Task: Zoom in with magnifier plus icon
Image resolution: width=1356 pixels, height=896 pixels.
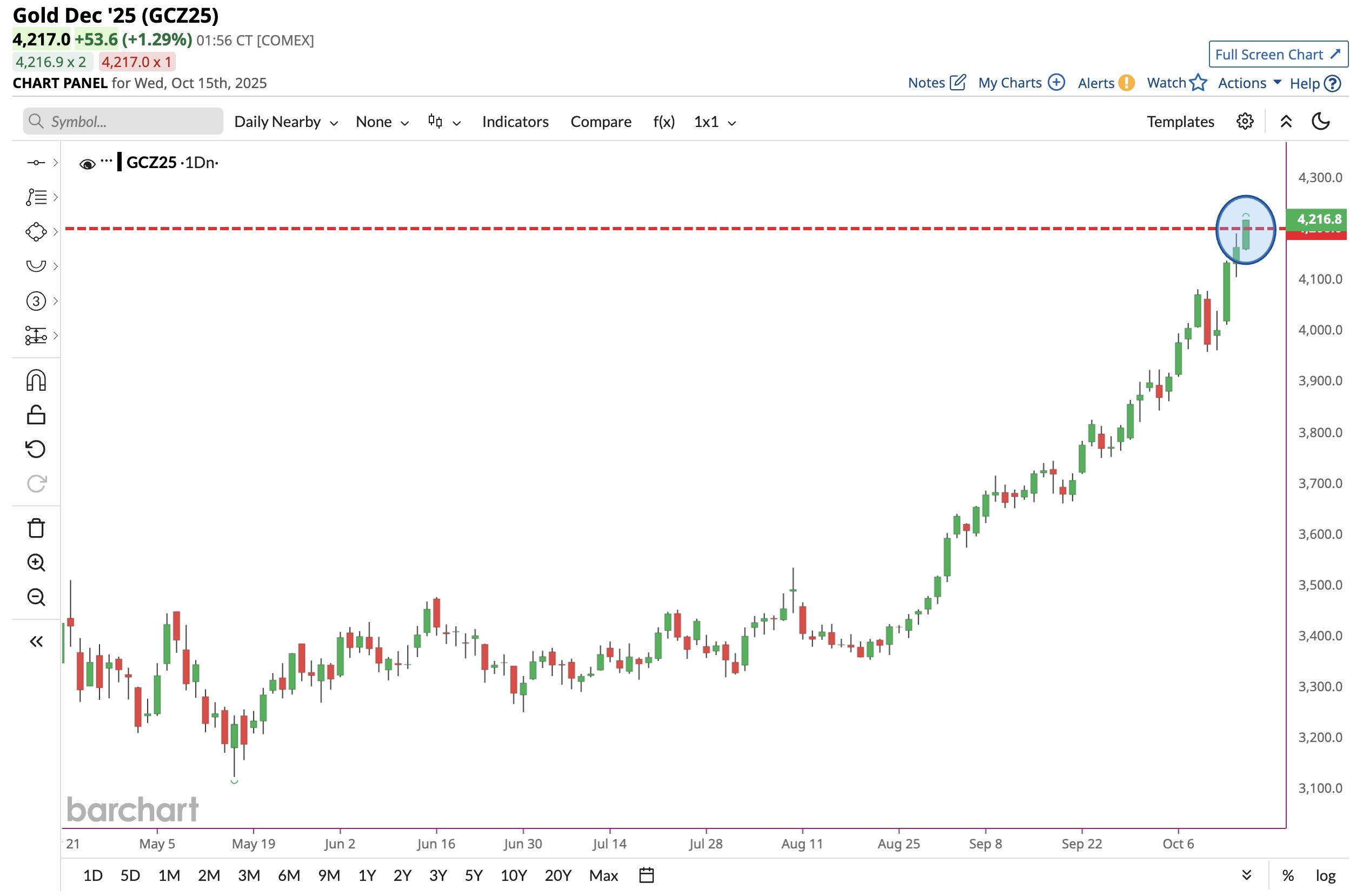Action: pyautogui.click(x=36, y=563)
